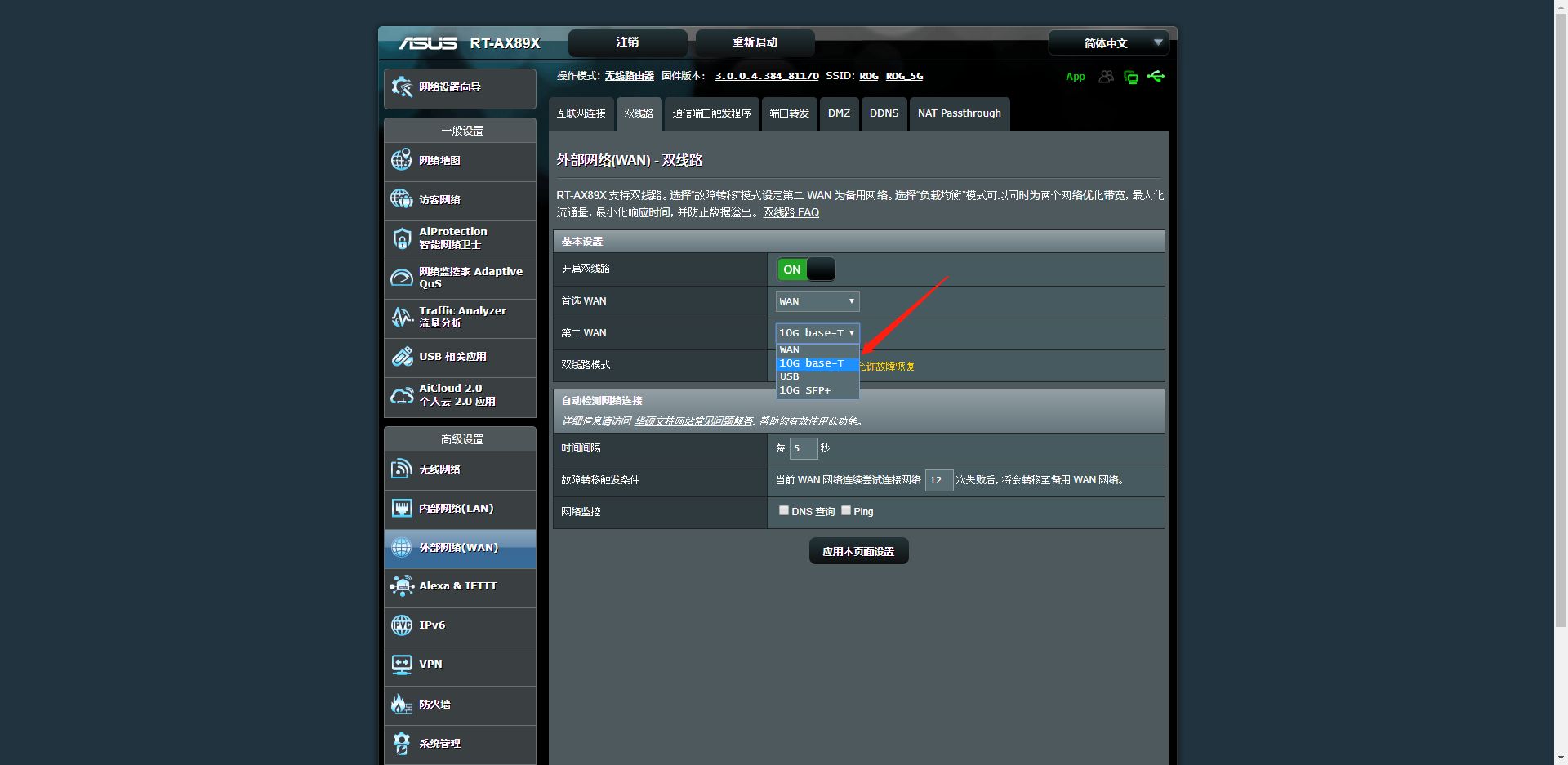Click the Reboot button (重新启动)
Image resolution: width=1568 pixels, height=765 pixels.
coord(755,42)
